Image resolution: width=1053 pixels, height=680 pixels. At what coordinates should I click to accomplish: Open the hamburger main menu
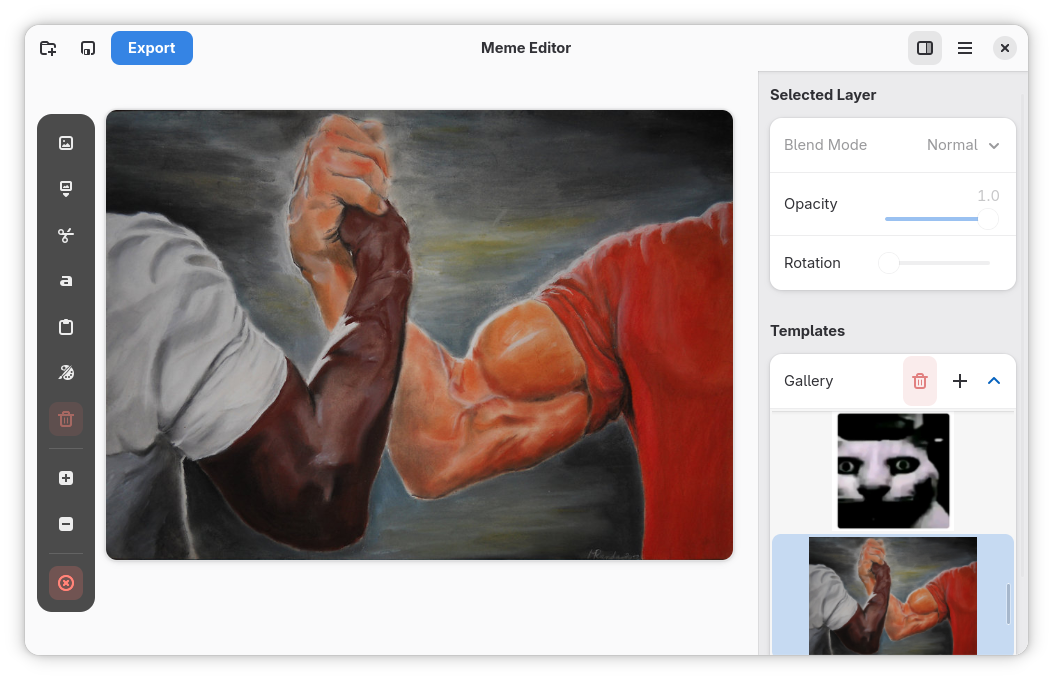coord(965,48)
